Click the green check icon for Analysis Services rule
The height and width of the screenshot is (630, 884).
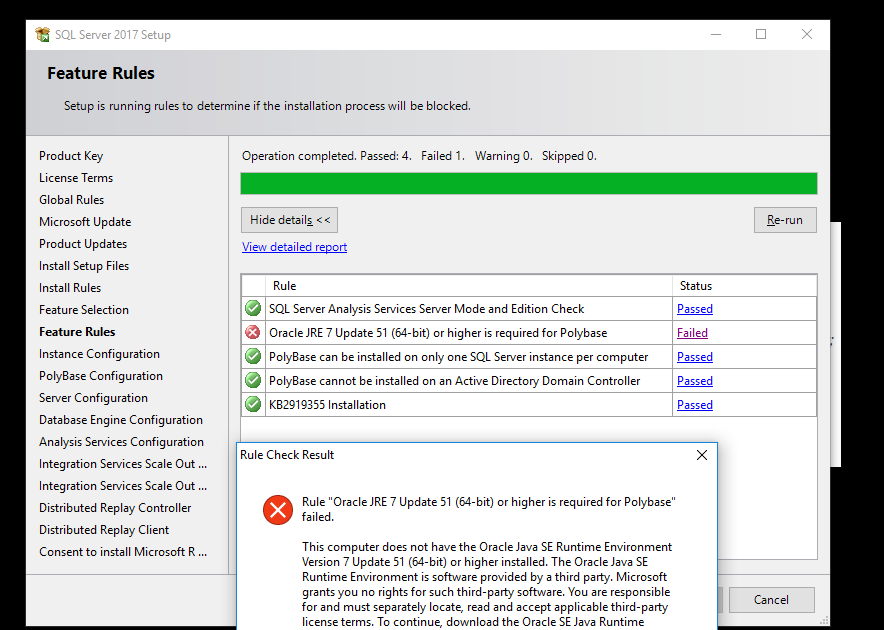point(253,309)
